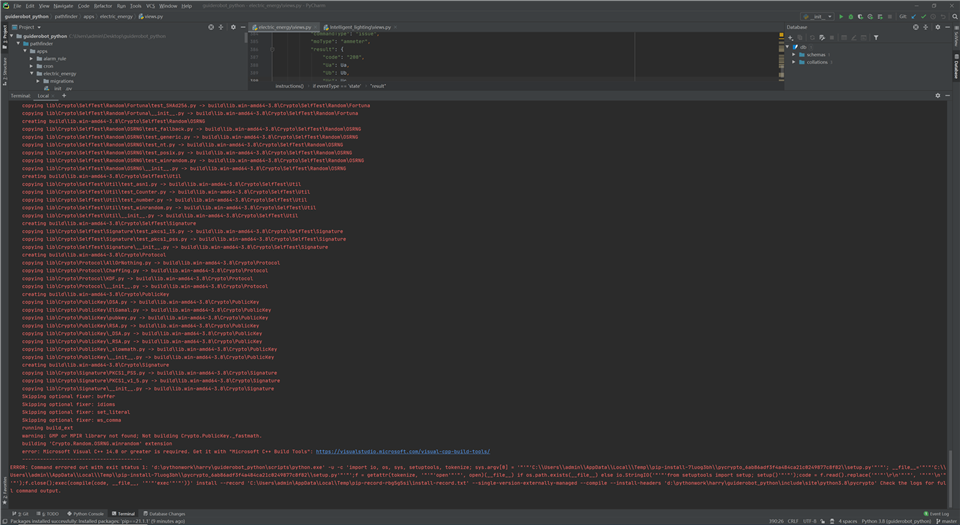Expand the schemas node
This screenshot has height=525, width=960.
[794, 54]
